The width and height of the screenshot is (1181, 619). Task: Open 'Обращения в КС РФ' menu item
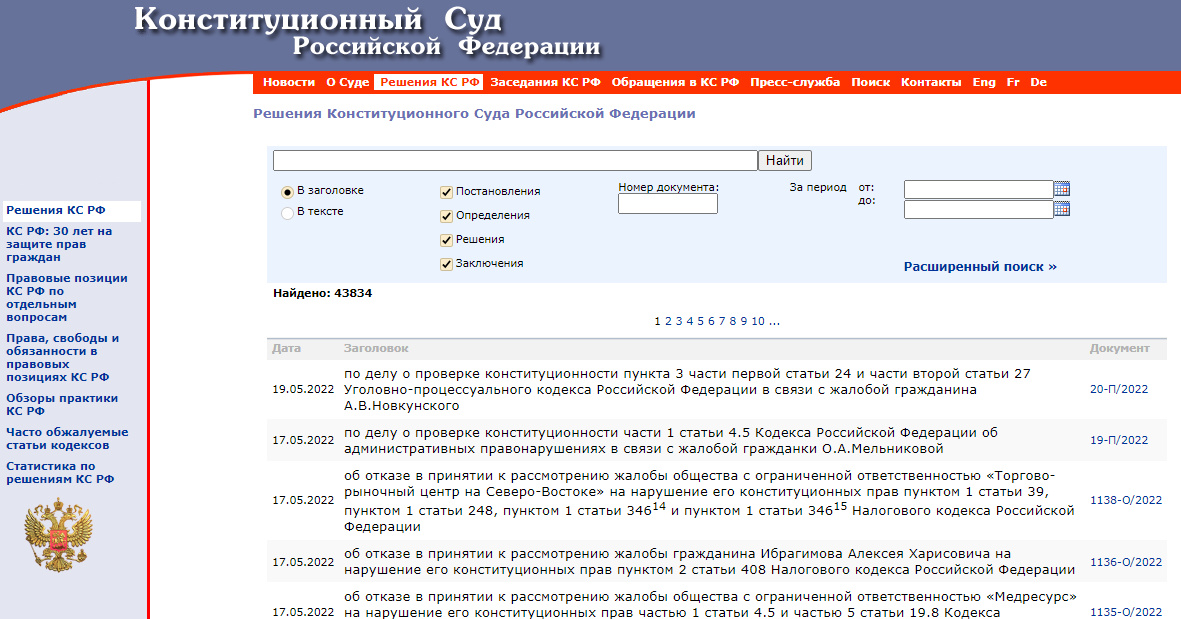click(x=675, y=82)
